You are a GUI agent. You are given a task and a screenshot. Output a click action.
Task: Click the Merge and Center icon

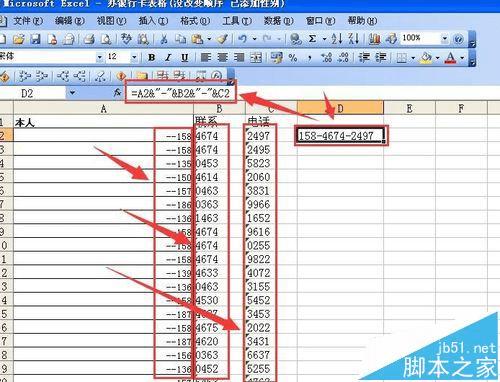click(x=256, y=58)
